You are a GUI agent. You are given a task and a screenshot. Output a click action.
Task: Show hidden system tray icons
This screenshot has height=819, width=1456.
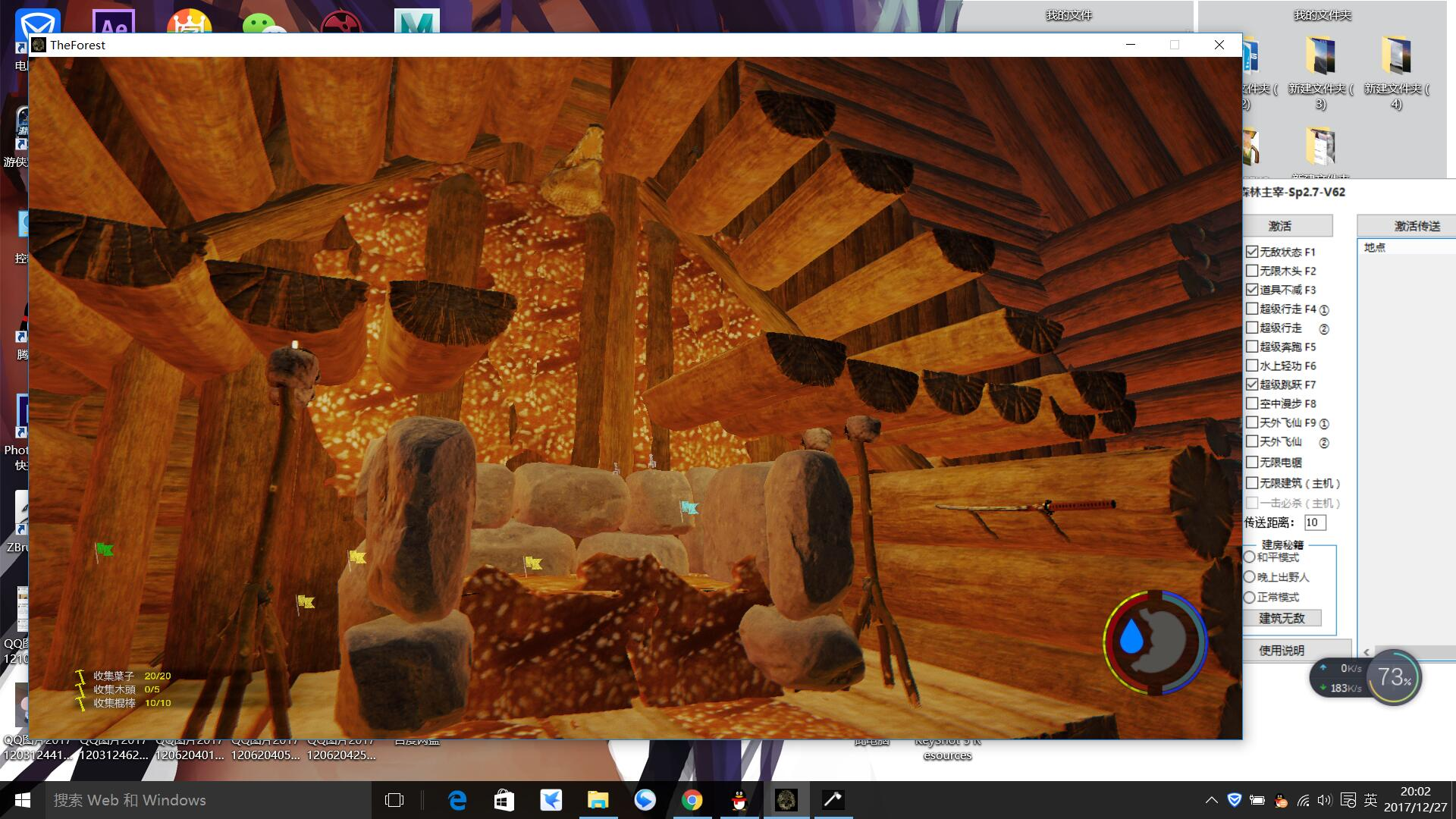[1212, 800]
